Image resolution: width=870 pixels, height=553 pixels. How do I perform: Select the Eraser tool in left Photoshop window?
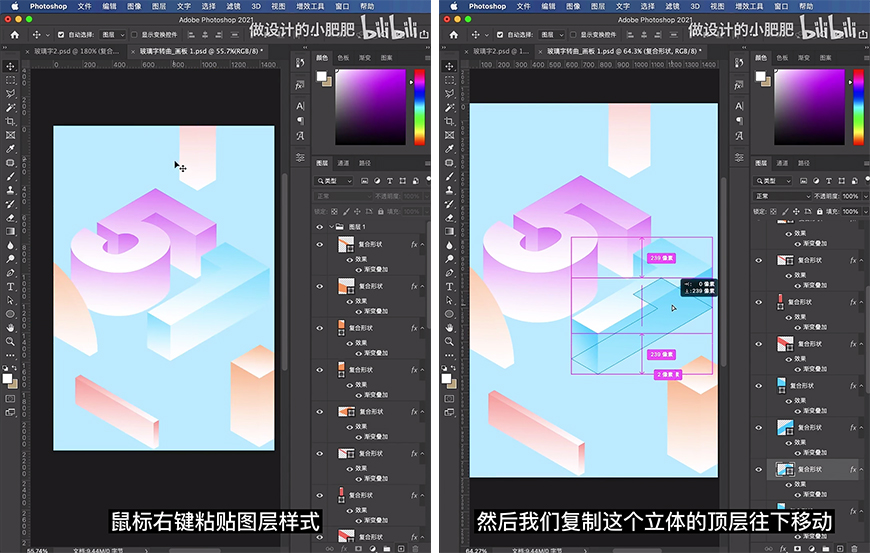(x=10, y=217)
